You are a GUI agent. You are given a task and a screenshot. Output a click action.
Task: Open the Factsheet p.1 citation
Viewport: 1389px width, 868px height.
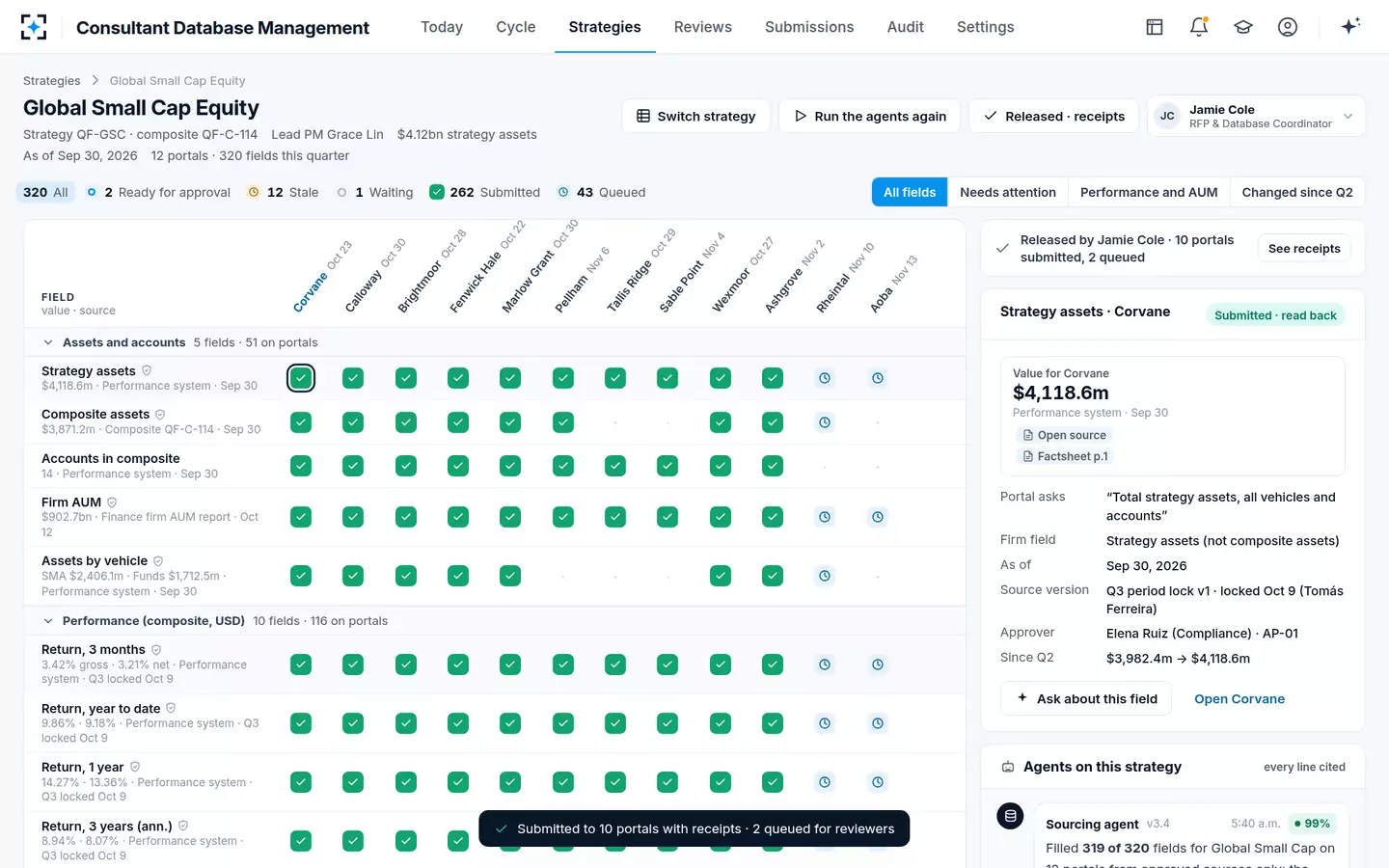(x=1065, y=456)
